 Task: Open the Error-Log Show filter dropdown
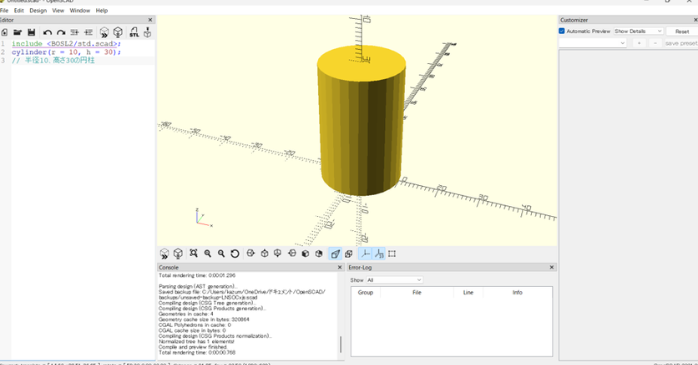click(394, 280)
